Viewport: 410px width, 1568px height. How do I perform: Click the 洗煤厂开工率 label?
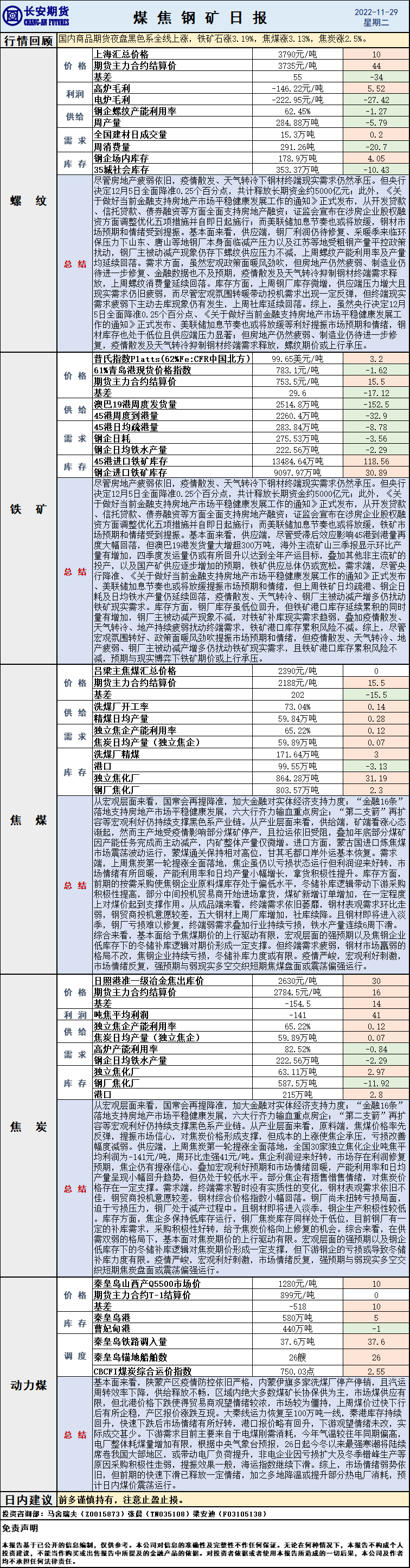pos(120,707)
